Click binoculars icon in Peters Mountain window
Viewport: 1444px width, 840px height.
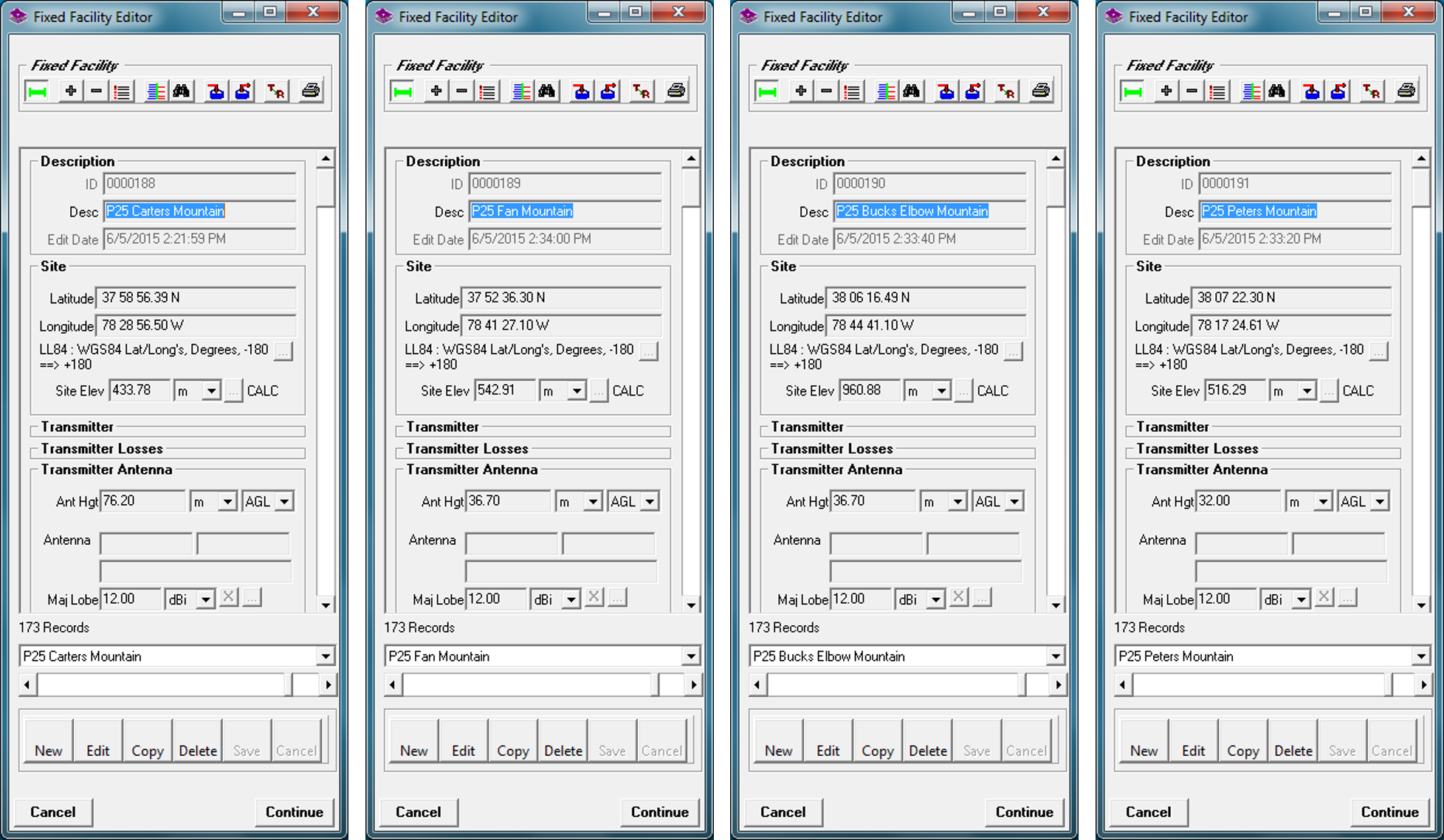click(1277, 92)
